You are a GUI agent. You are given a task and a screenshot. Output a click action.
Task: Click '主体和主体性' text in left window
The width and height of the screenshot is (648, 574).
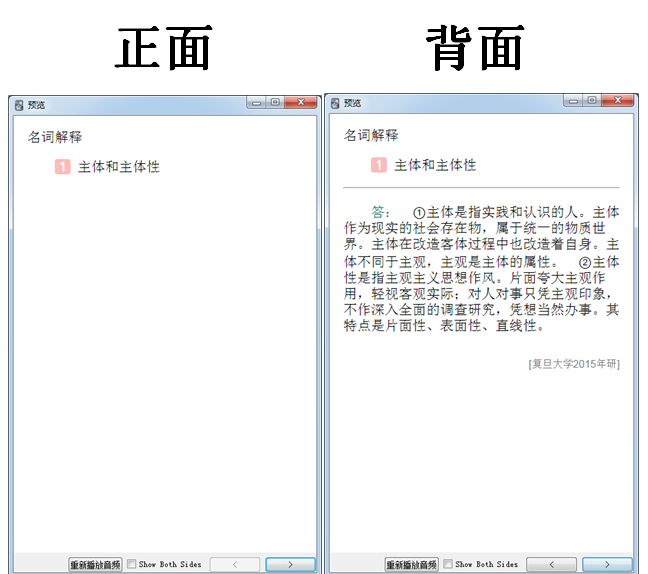click(119, 167)
